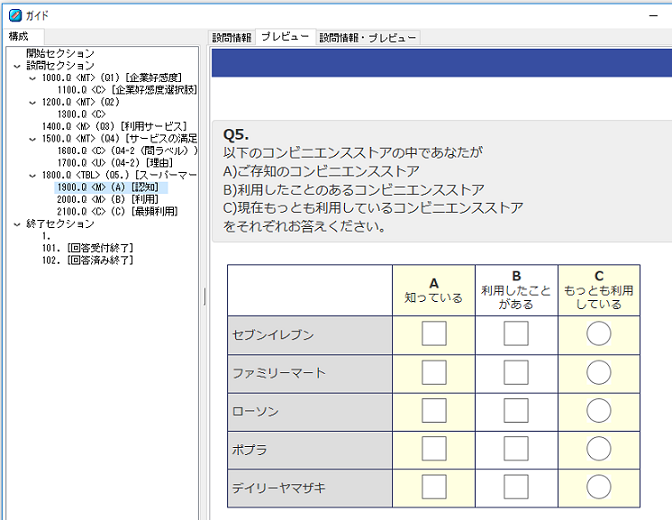Check 知っている for セブンイレブン

(x=434, y=334)
